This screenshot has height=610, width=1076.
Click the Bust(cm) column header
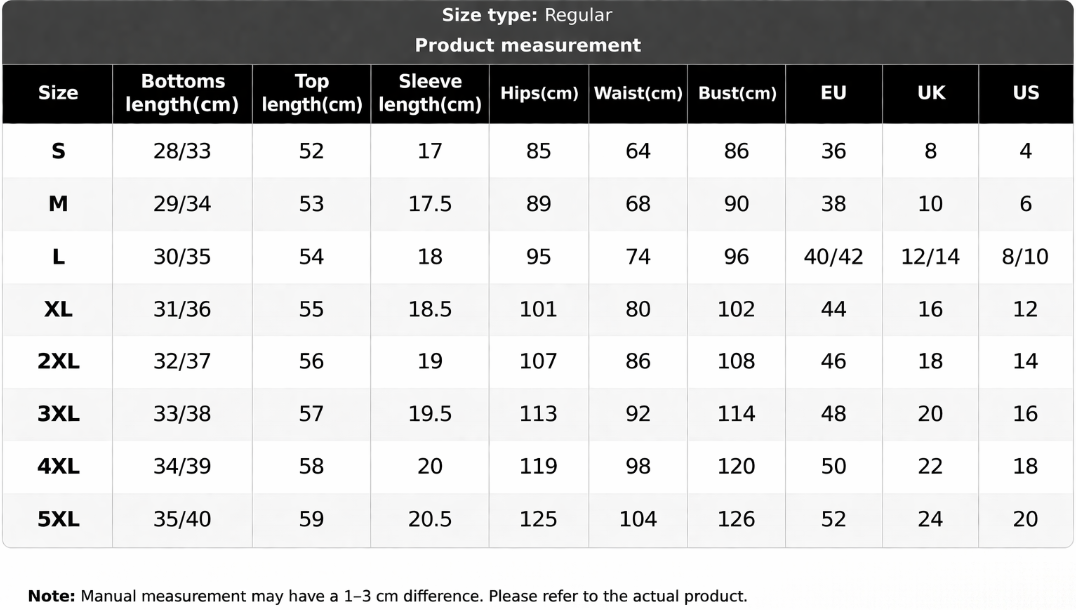click(x=737, y=93)
